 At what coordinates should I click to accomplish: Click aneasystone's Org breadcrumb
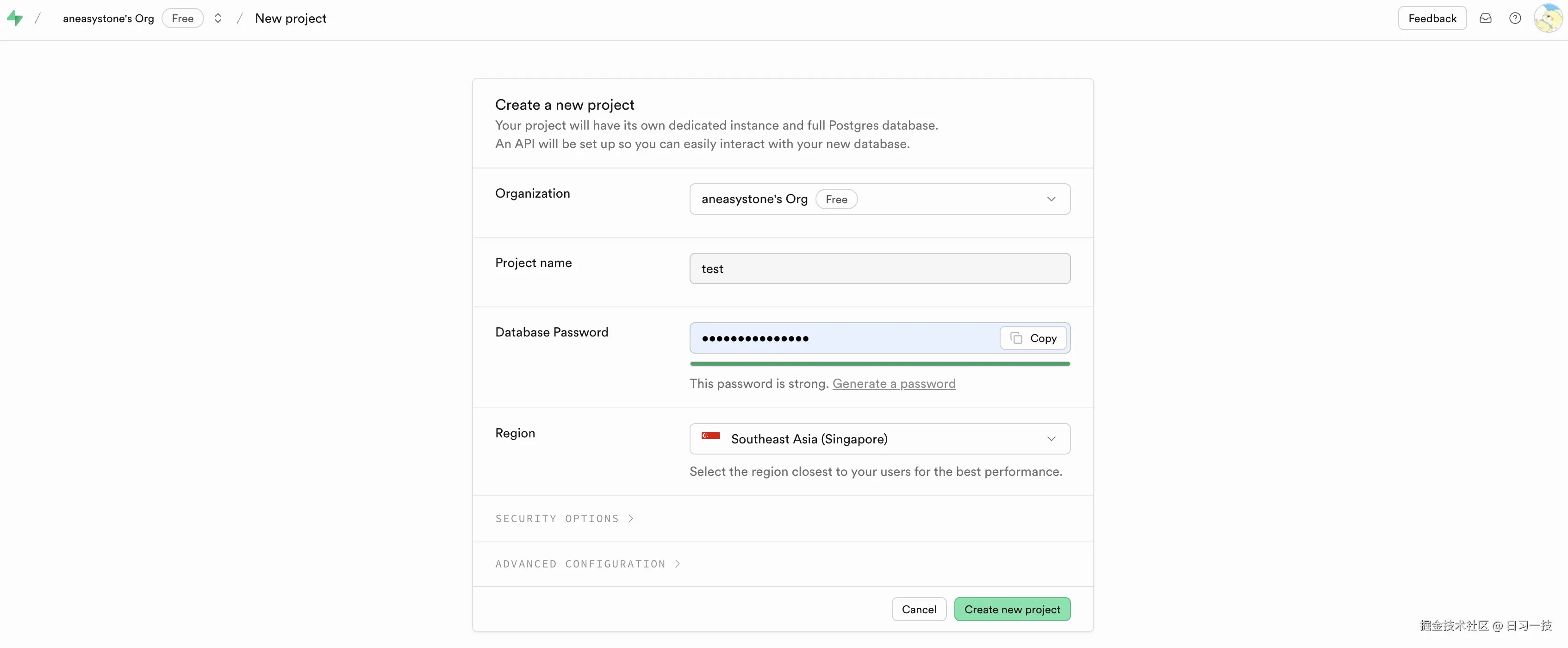click(108, 18)
